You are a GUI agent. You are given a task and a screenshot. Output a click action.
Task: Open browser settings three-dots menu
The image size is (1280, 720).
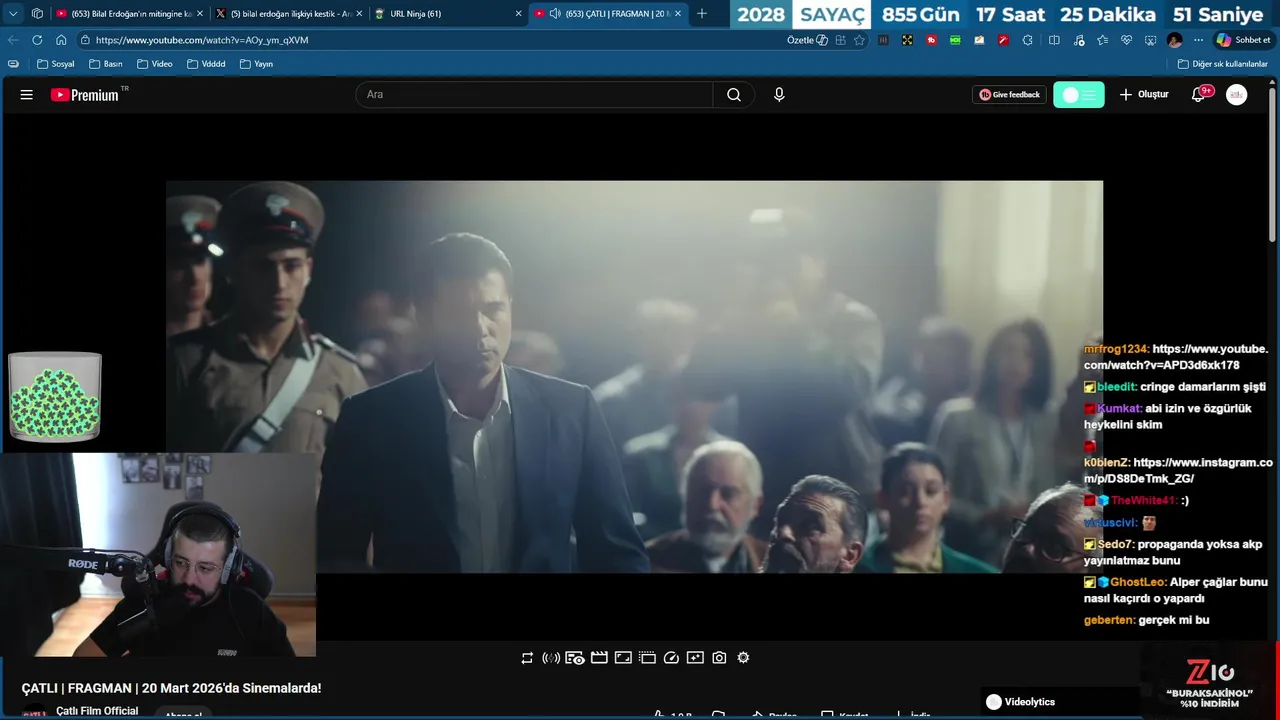tap(1198, 40)
